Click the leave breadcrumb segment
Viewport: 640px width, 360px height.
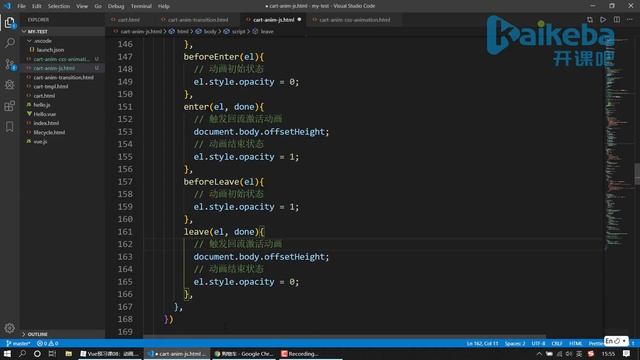tap(267, 31)
